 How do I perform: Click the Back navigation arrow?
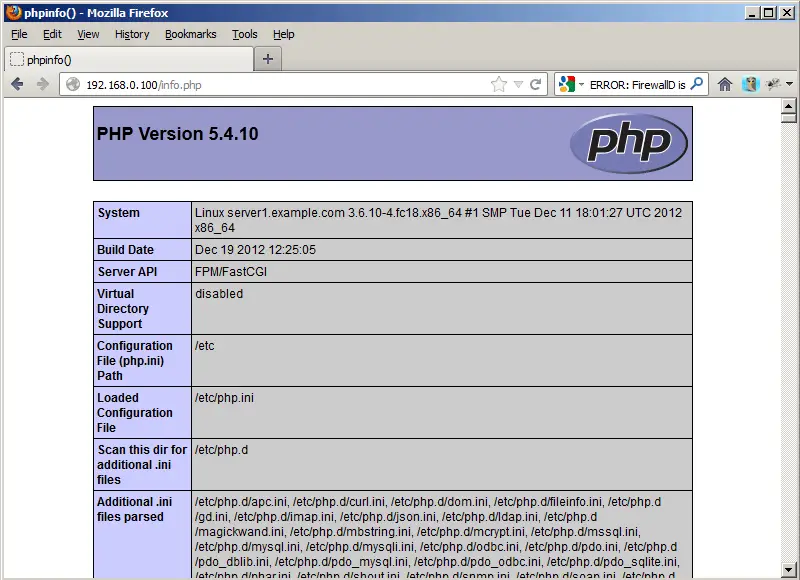click(x=17, y=85)
